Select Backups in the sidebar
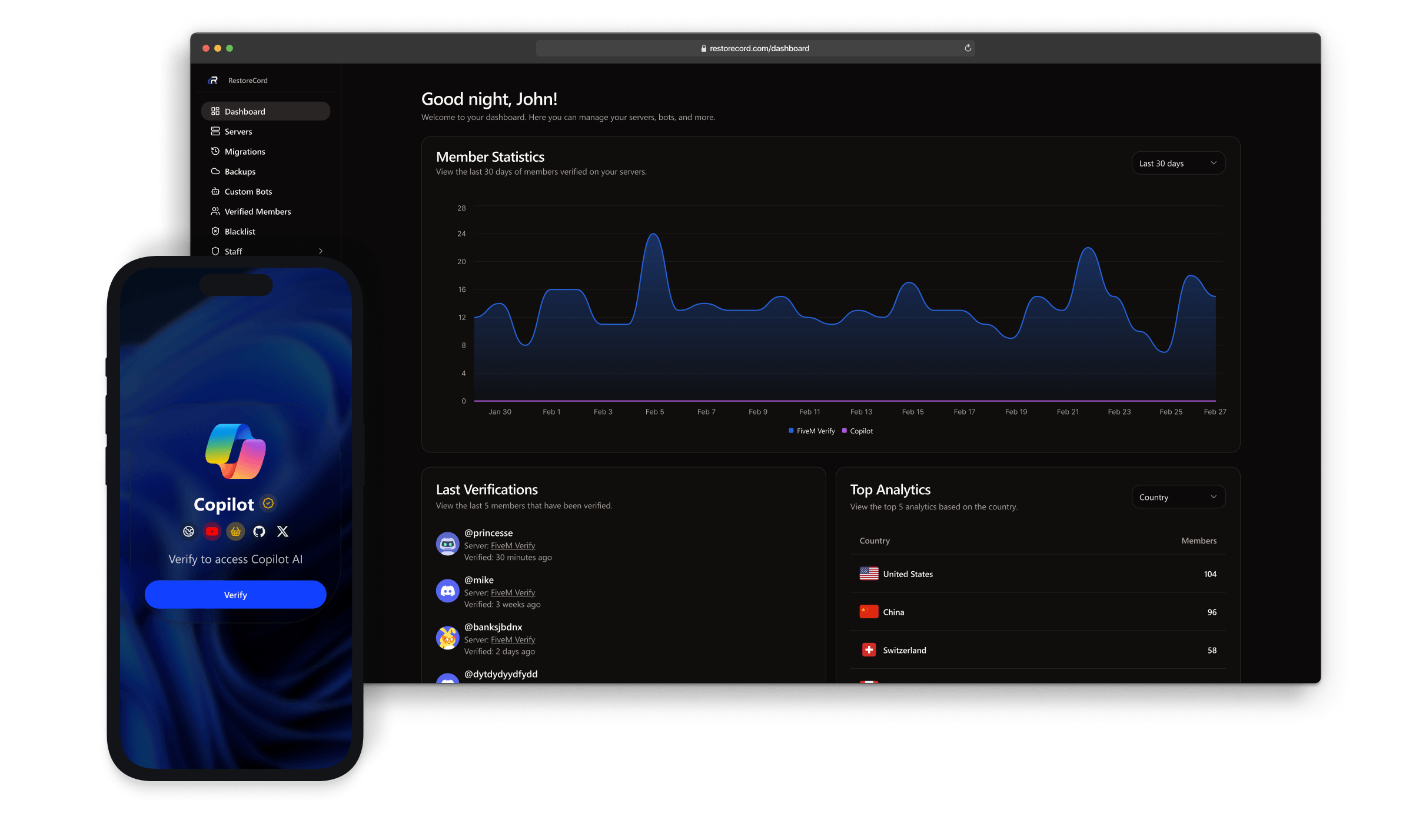Image resolution: width=1426 pixels, height=840 pixels. coord(265,171)
